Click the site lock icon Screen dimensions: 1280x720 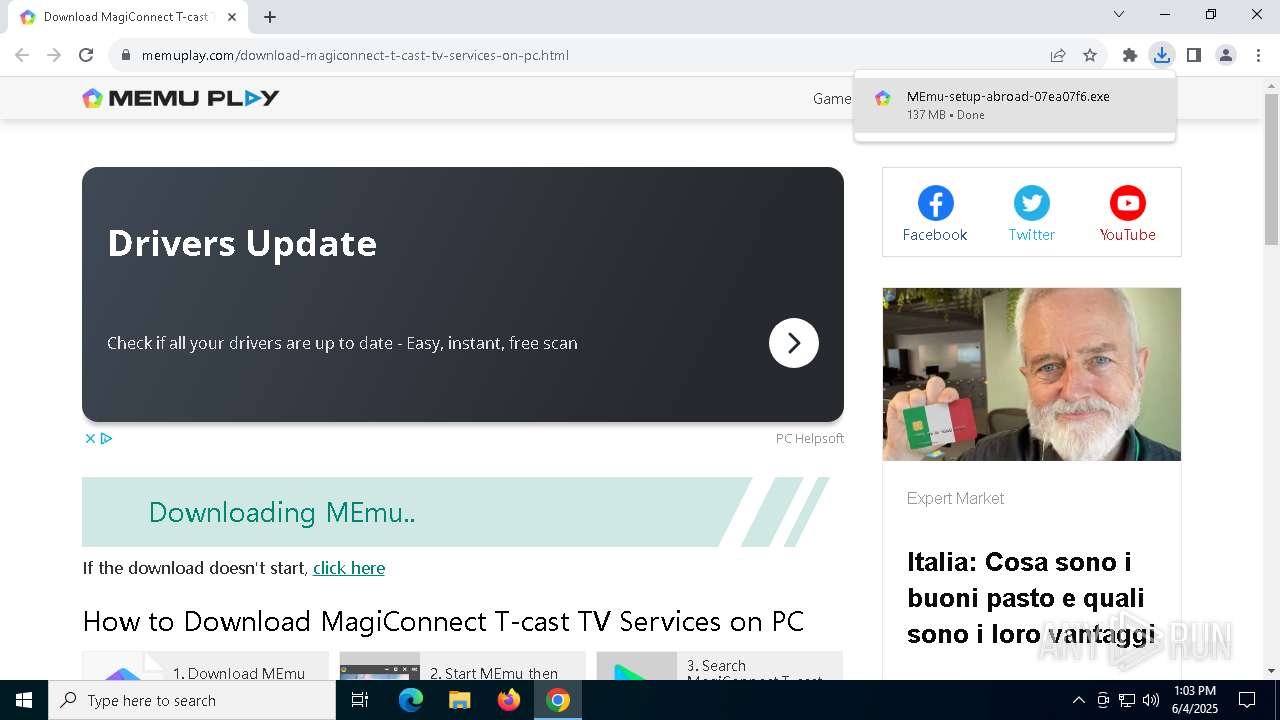(126, 55)
